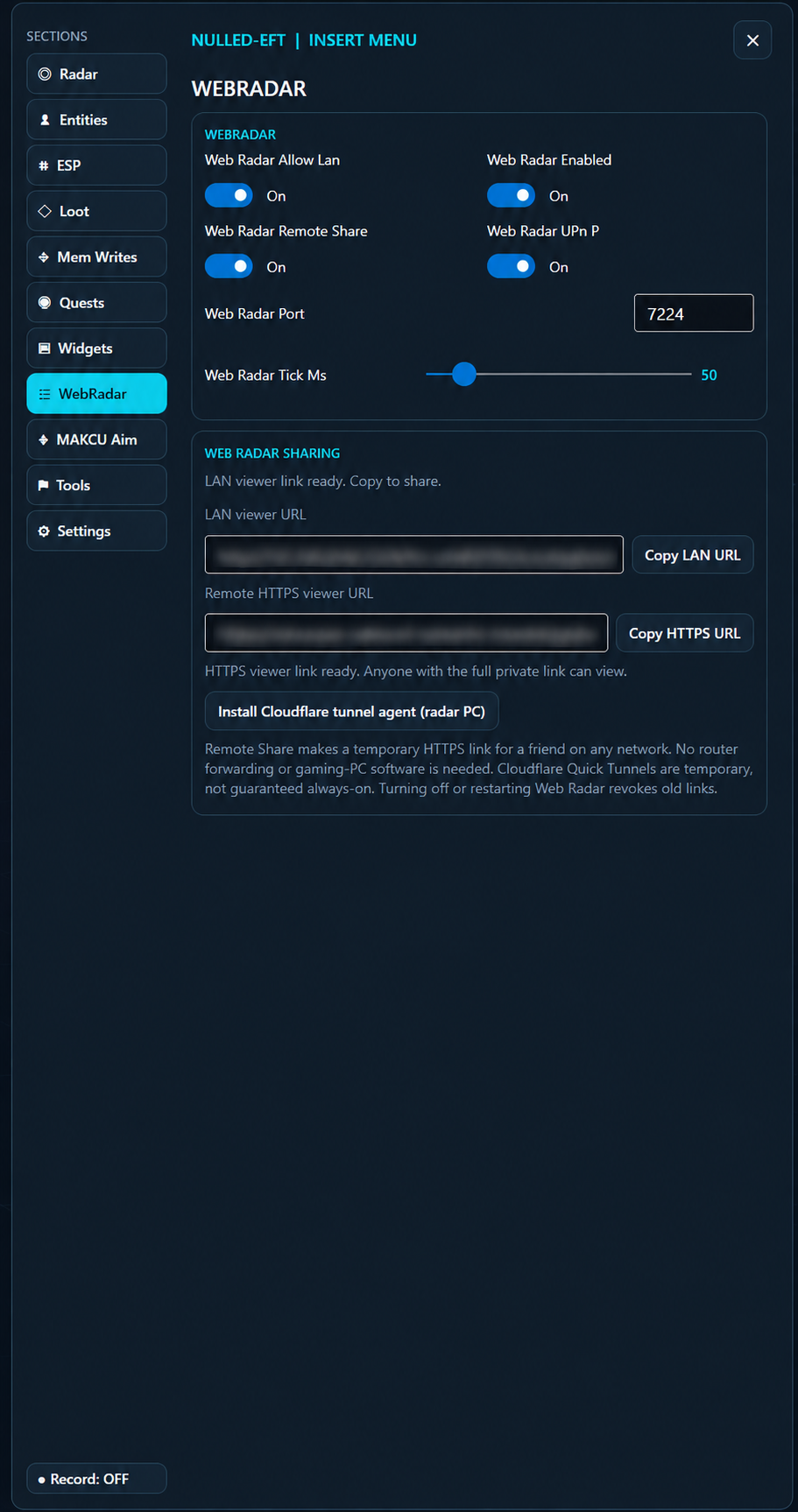Image resolution: width=798 pixels, height=1512 pixels.
Task: Click the large 'WEBRADAR' page heading
Action: [249, 88]
